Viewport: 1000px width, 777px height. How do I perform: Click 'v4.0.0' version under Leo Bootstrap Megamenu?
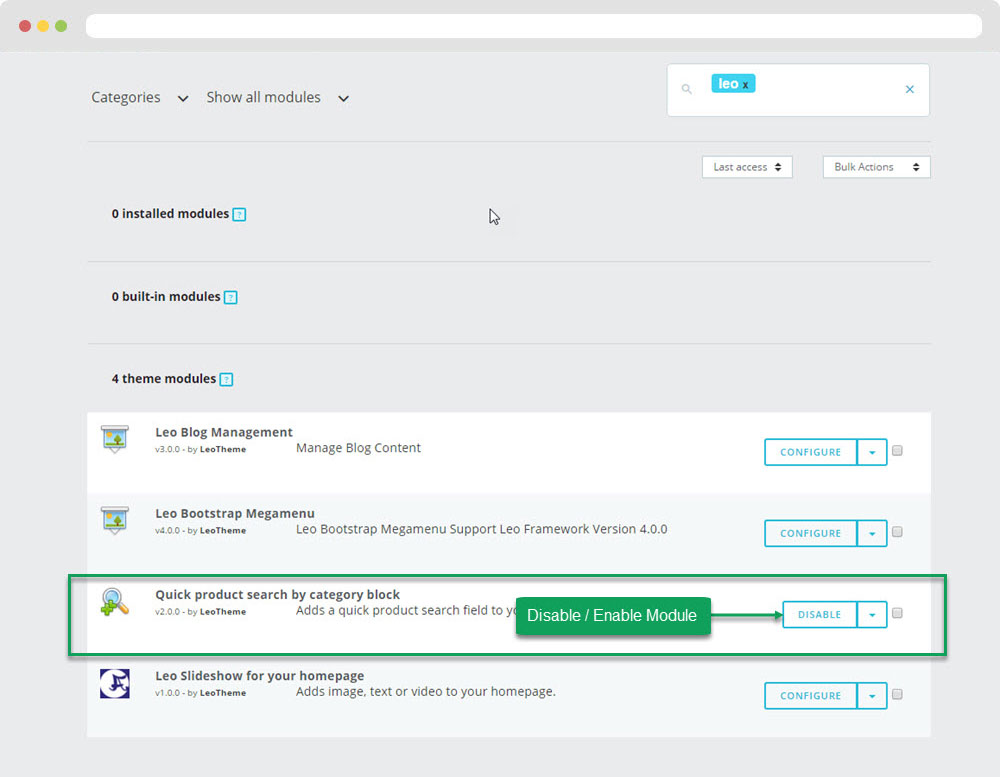click(x=167, y=531)
